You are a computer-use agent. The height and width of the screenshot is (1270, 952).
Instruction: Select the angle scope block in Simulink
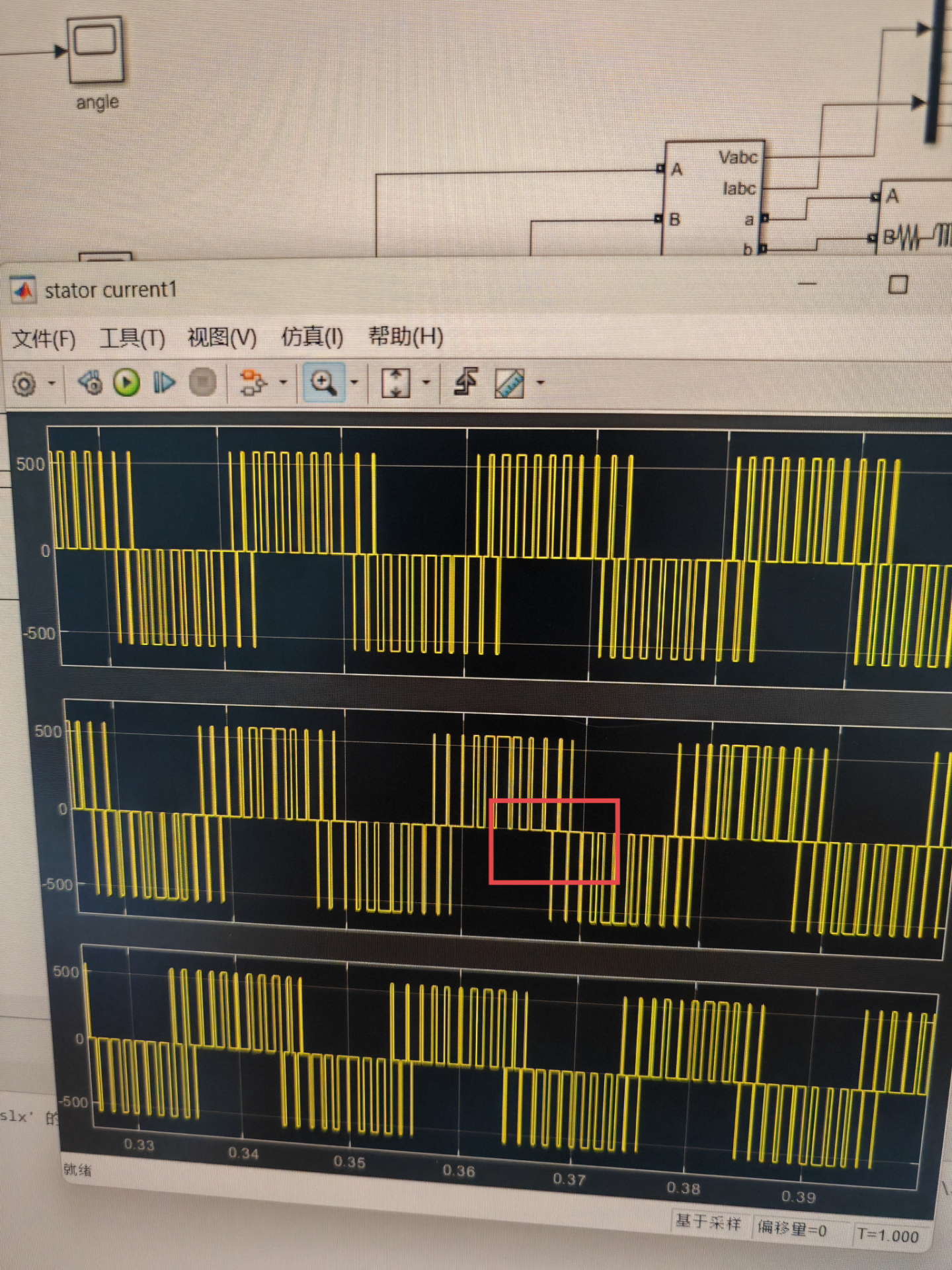95,50
